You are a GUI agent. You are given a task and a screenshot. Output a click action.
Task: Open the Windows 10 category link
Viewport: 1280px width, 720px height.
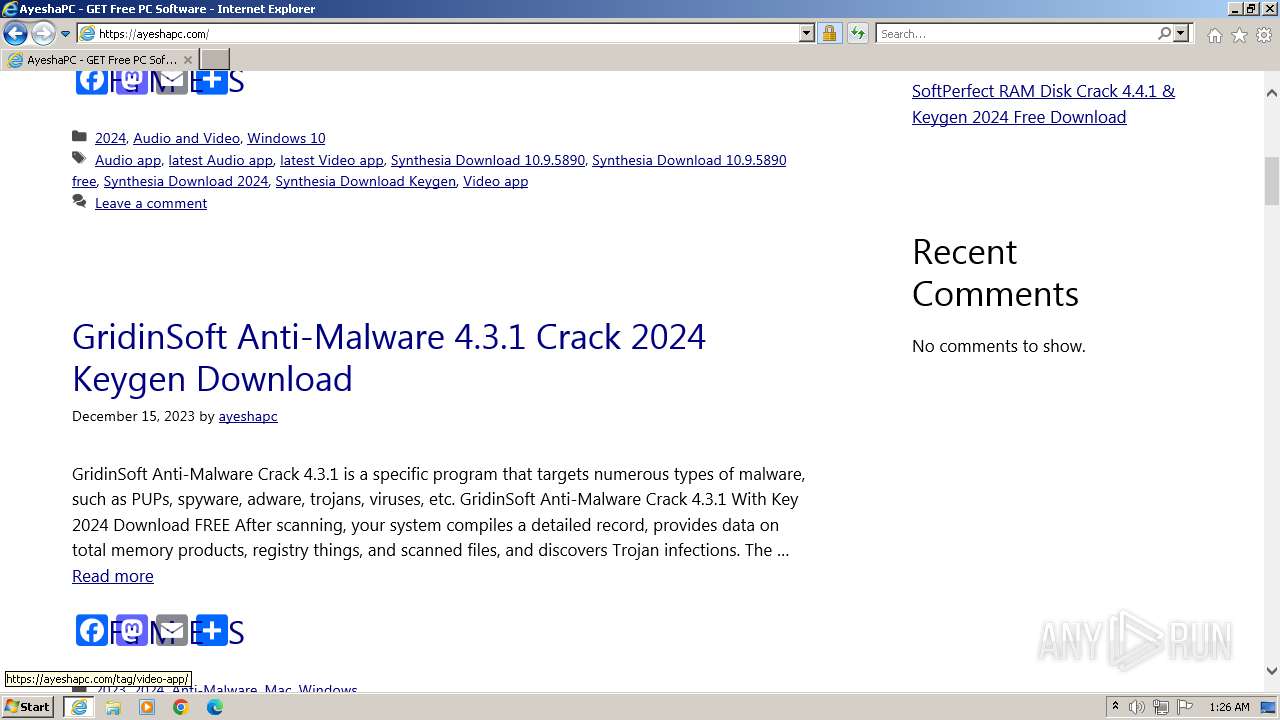[286, 138]
